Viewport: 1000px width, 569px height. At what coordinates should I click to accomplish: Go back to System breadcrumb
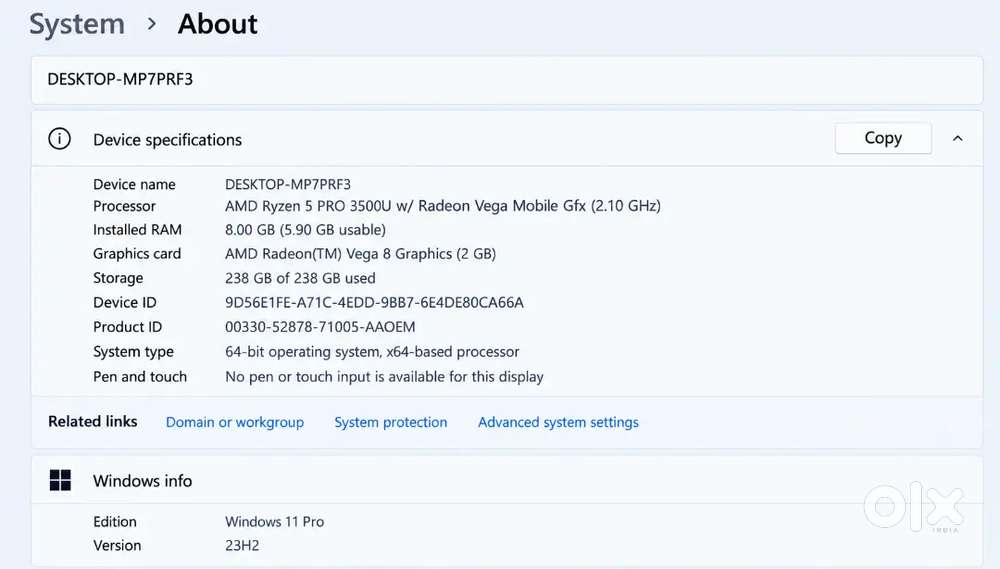pyautogui.click(x=77, y=25)
